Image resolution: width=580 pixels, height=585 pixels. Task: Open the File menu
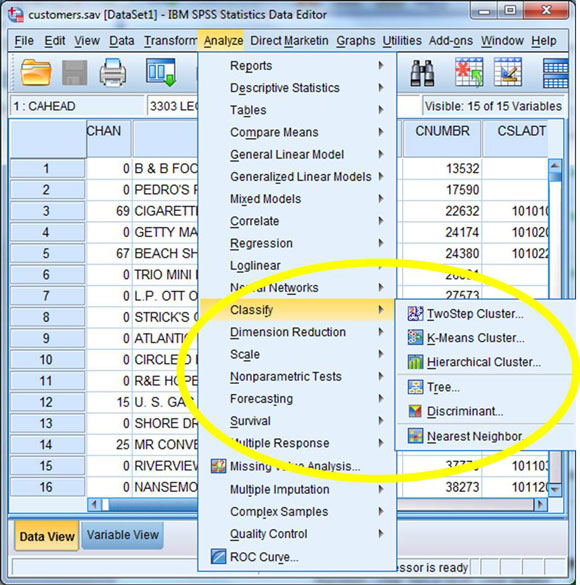click(24, 41)
